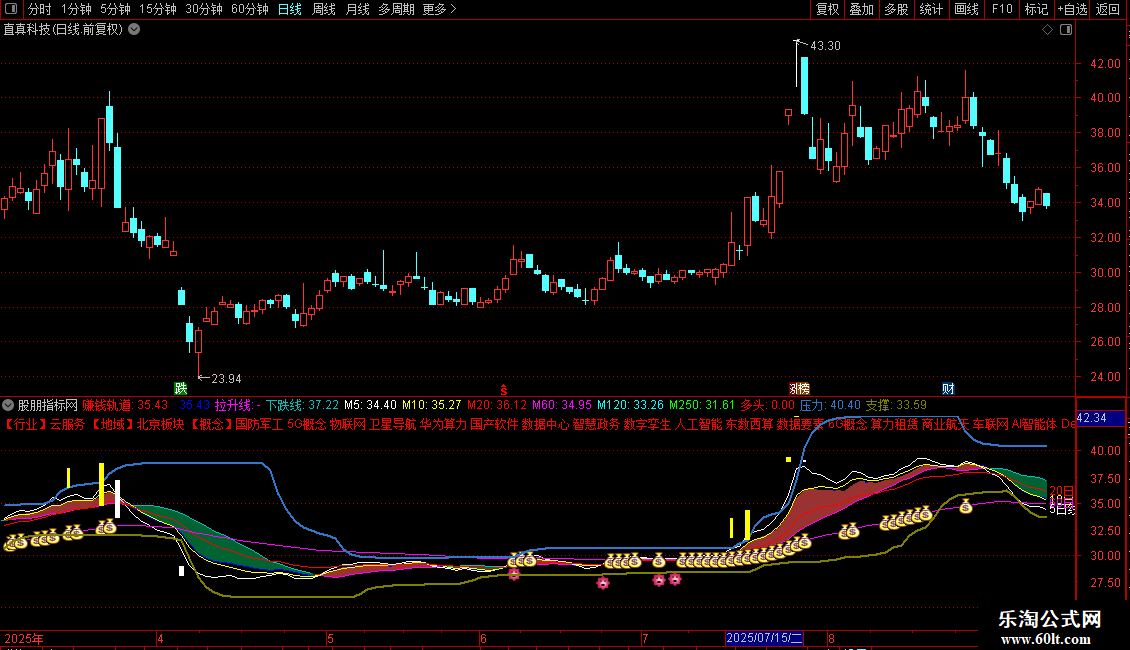Click the 数字孪生 concept link
Image resolution: width=1130 pixels, height=650 pixels.
click(x=647, y=424)
